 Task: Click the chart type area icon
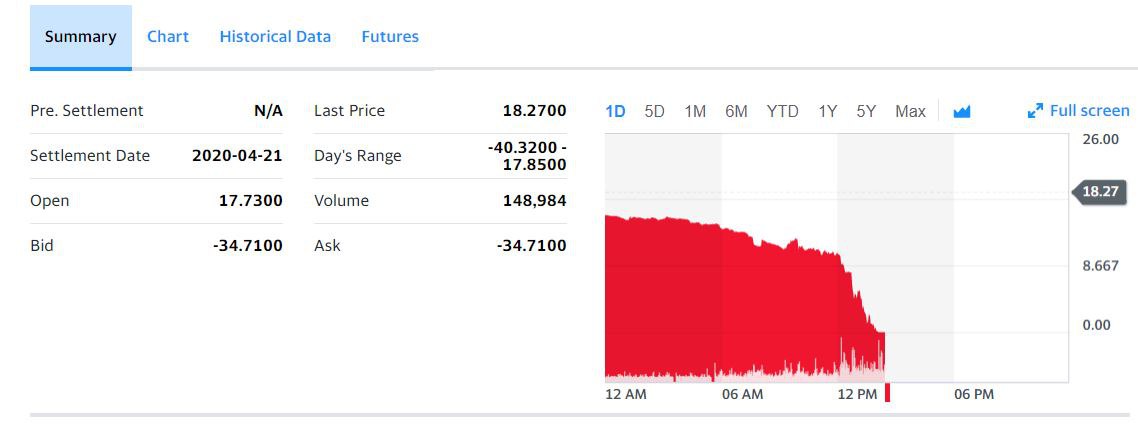pos(962,112)
